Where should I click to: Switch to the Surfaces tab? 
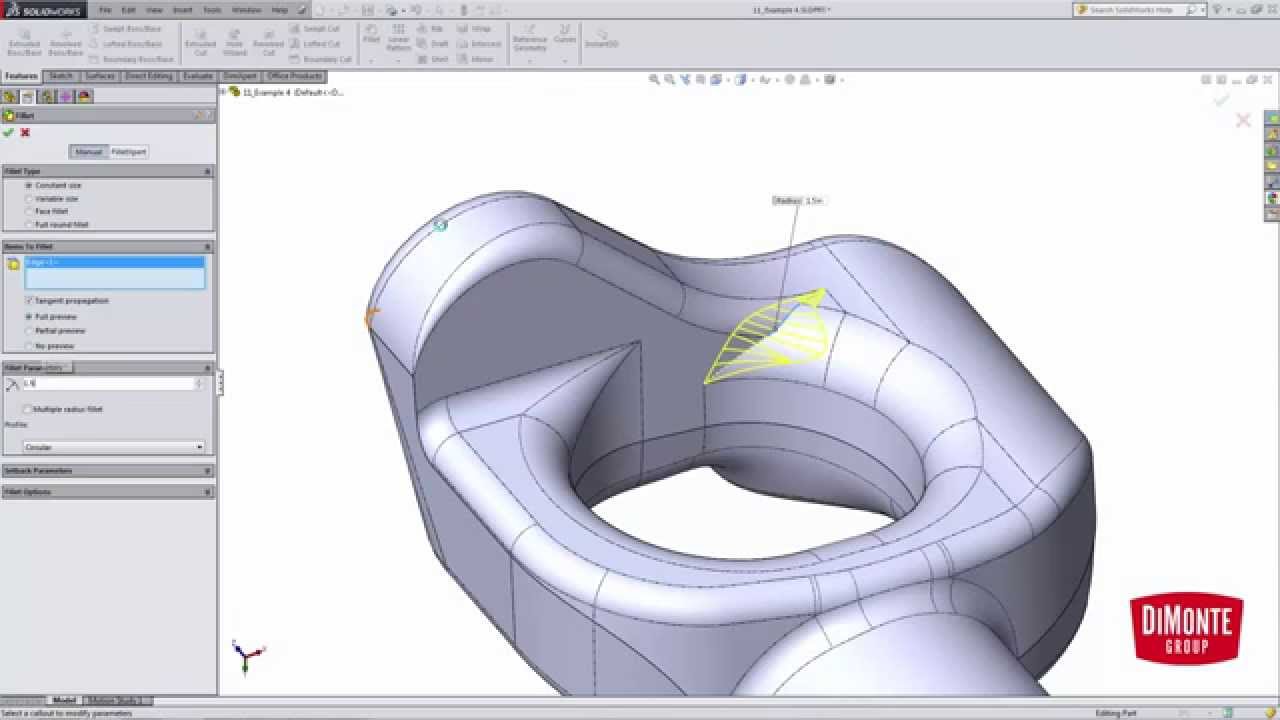click(100, 76)
